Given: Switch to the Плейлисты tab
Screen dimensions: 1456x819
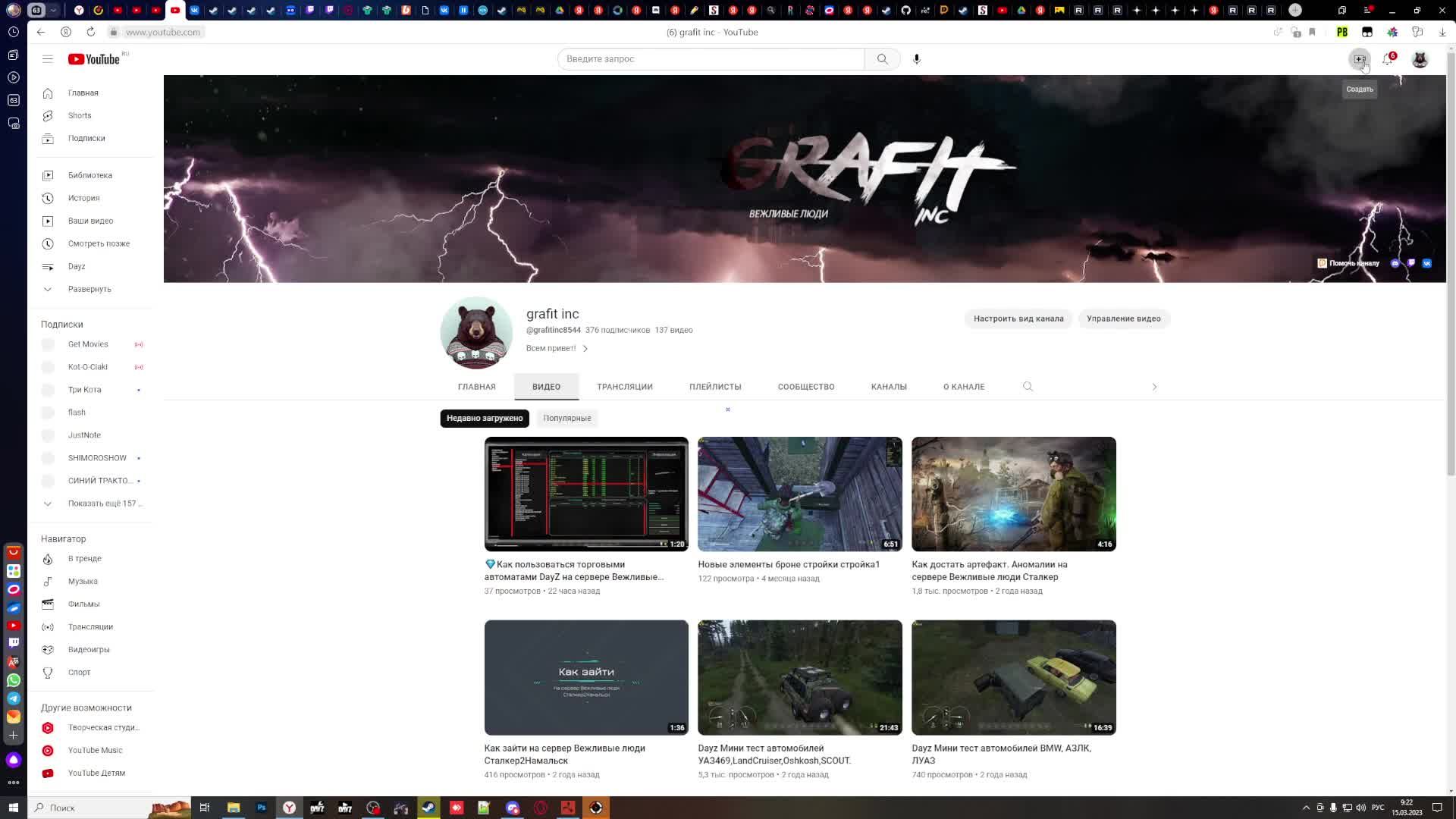Looking at the screenshot, I should point(714,387).
